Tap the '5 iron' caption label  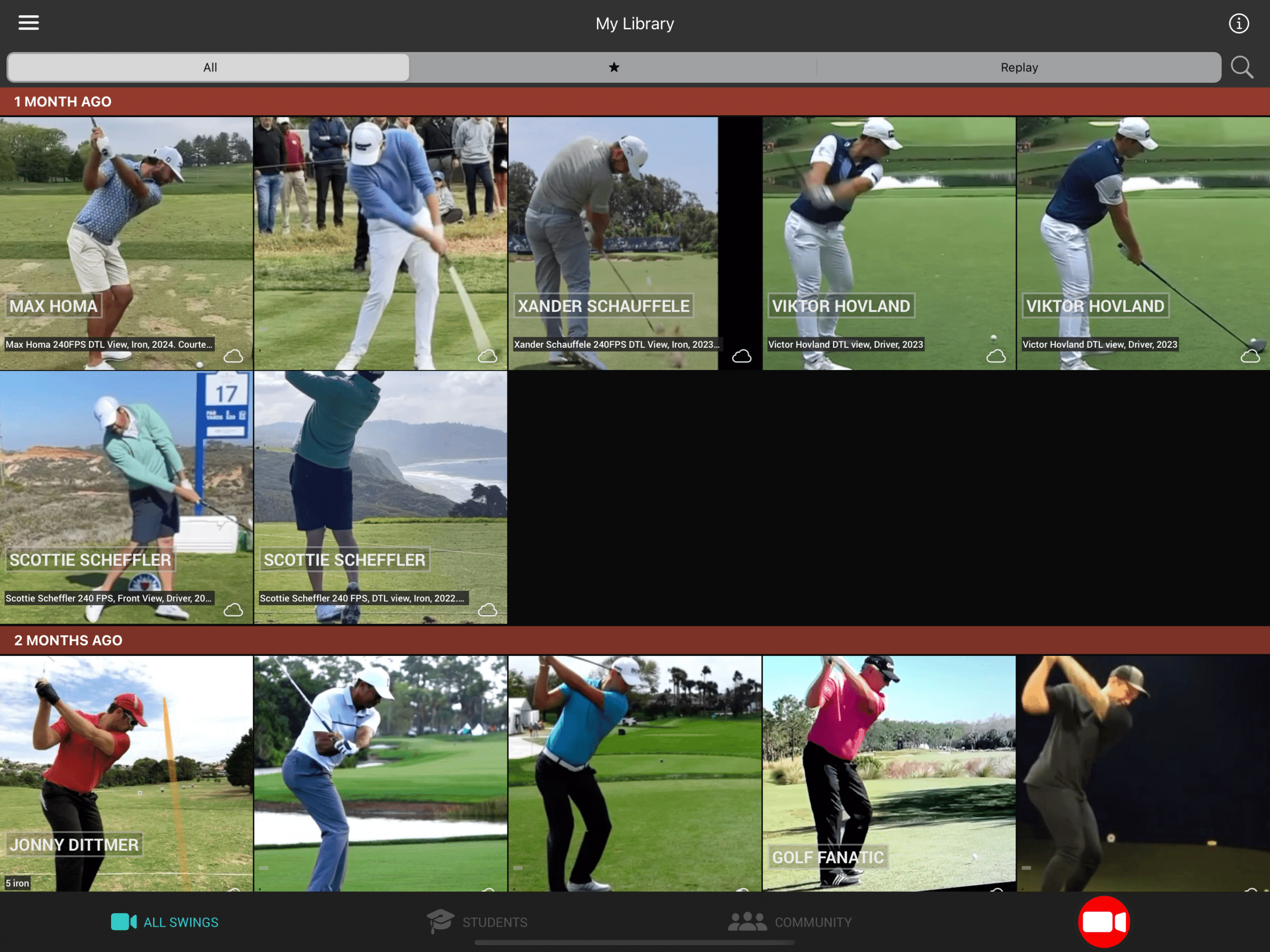point(17,883)
